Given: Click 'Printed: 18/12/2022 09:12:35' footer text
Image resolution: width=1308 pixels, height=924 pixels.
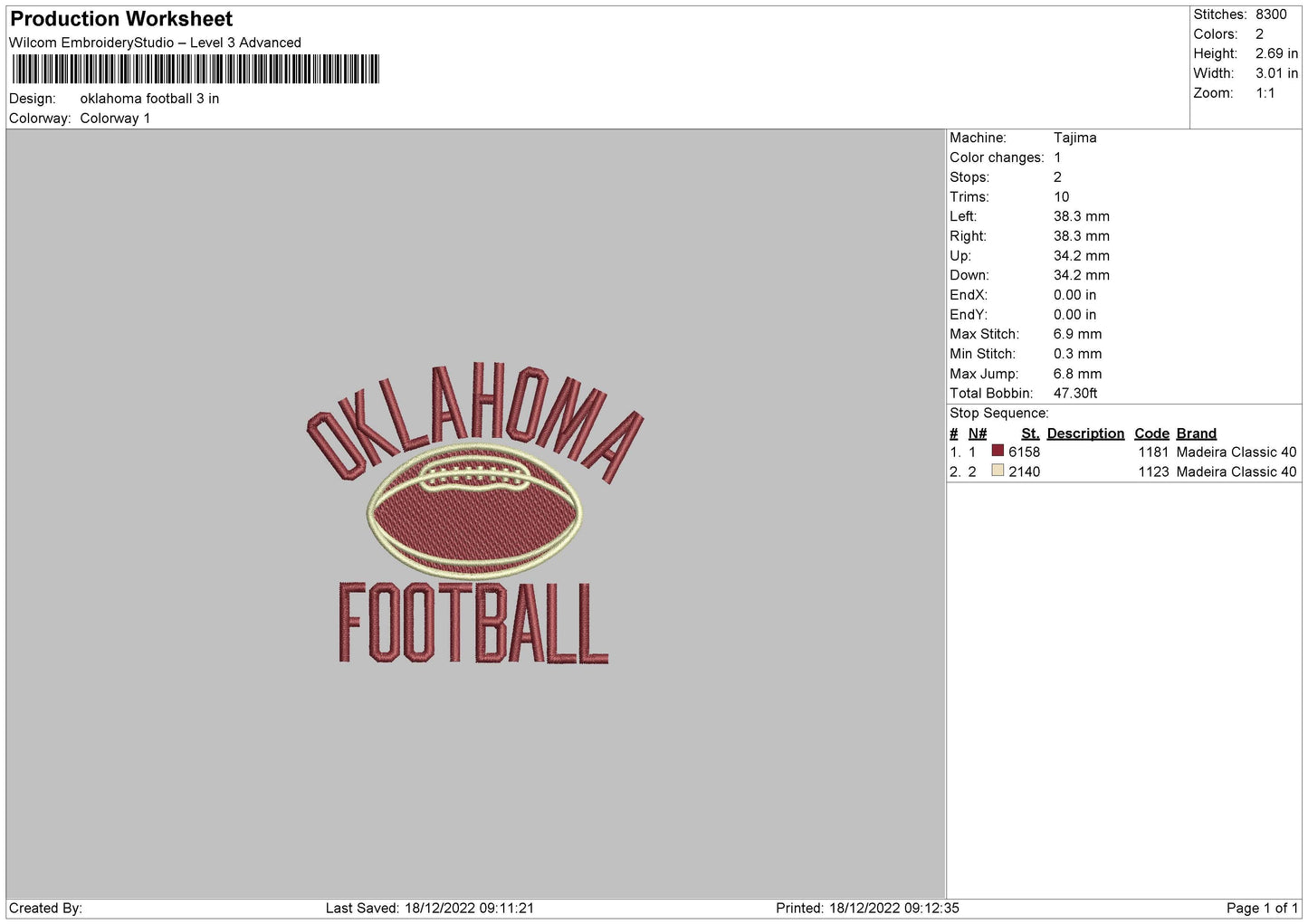Looking at the screenshot, I should coord(867,908).
